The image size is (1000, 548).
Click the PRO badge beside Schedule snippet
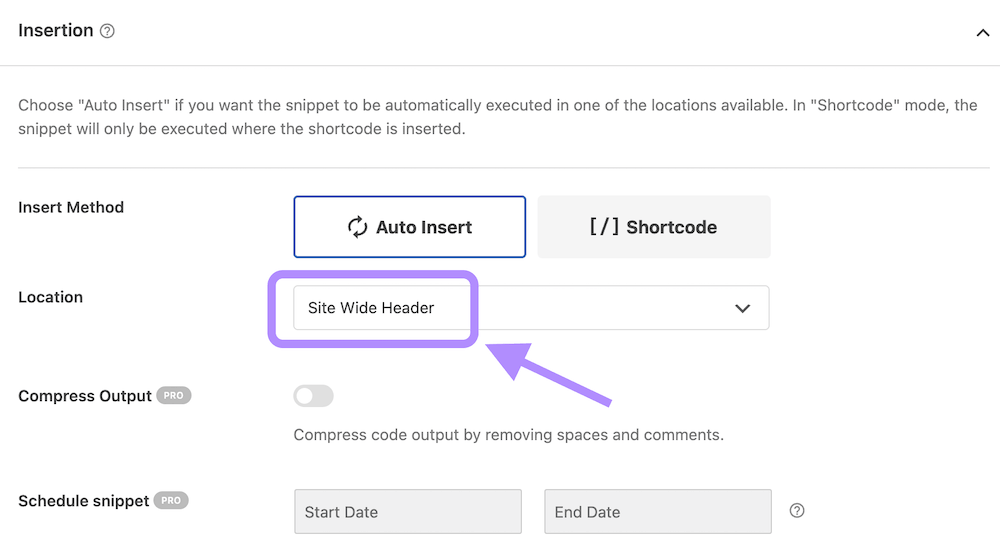point(171,501)
